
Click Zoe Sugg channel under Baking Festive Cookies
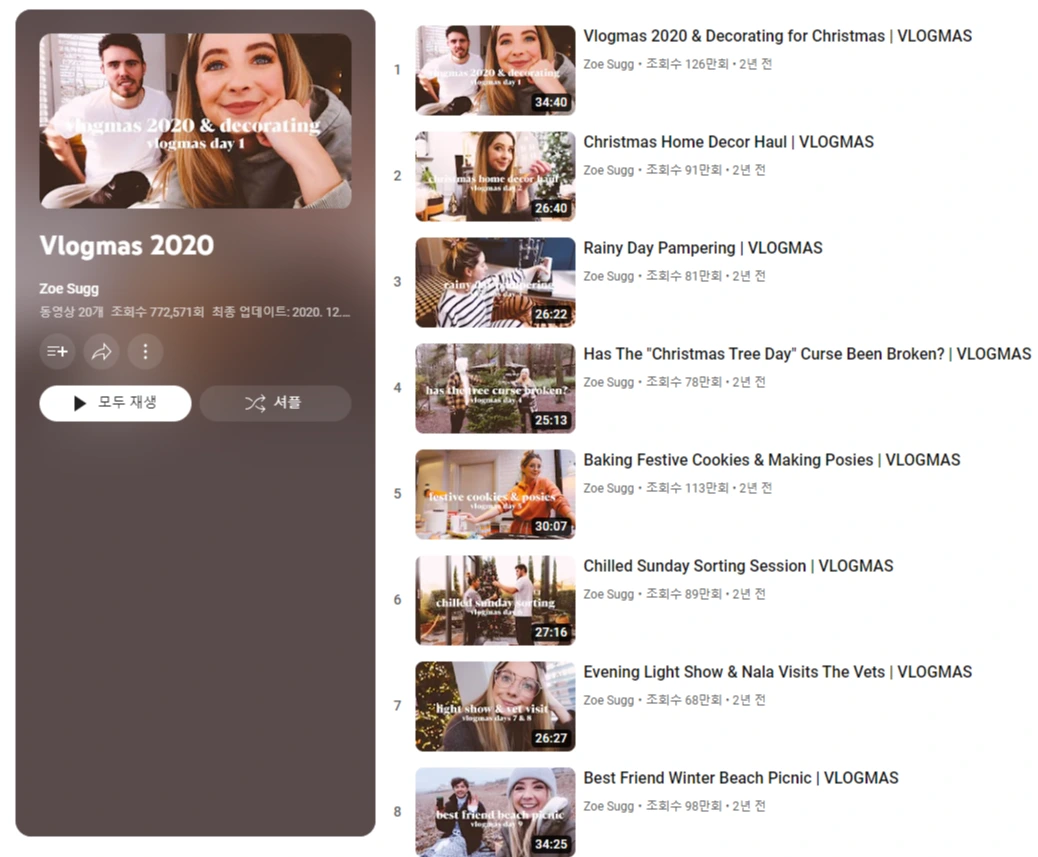(x=608, y=488)
